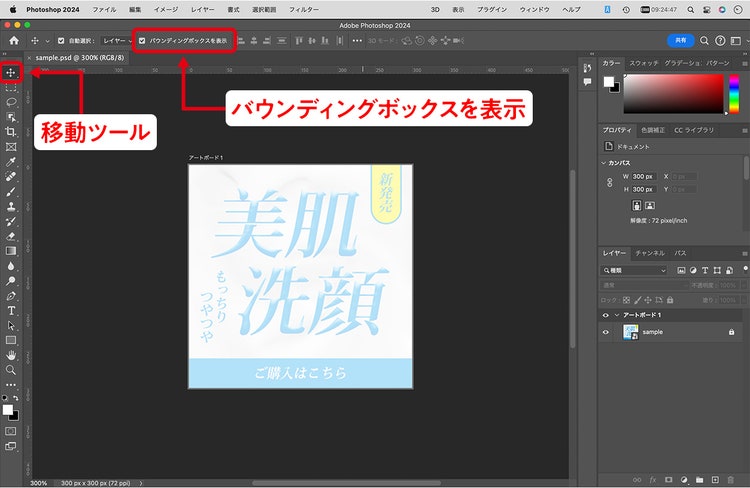Open the Layers panel menu icon

pos(745,254)
